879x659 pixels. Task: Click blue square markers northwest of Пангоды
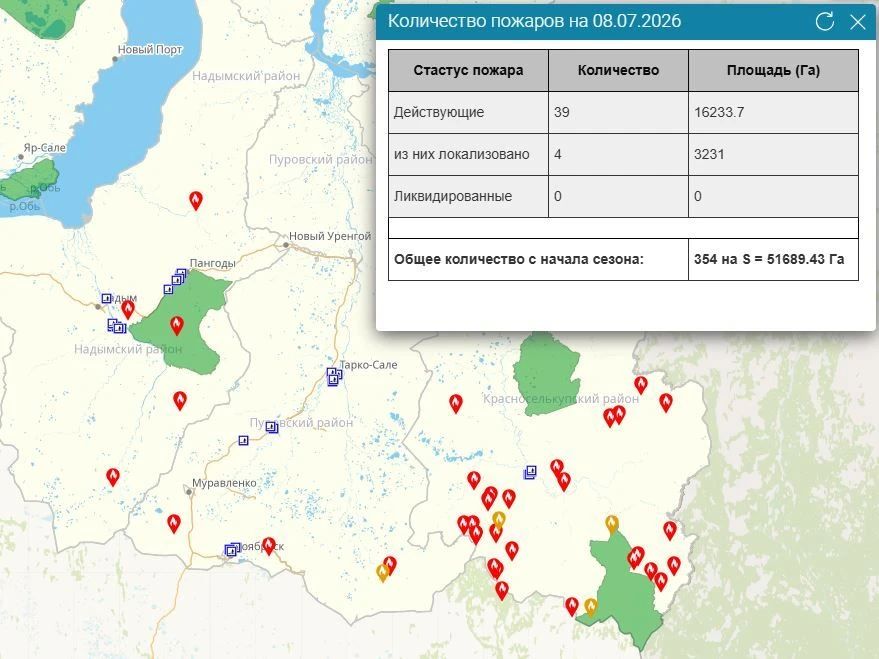pos(175,281)
